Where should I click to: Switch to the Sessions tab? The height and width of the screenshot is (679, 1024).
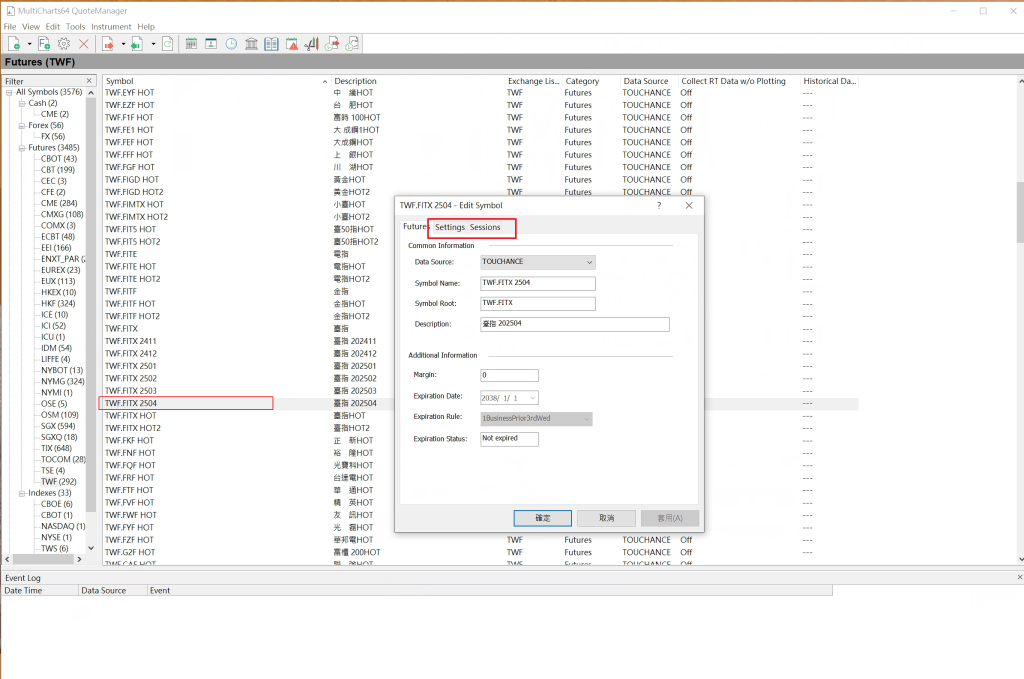pyautogui.click(x=485, y=228)
